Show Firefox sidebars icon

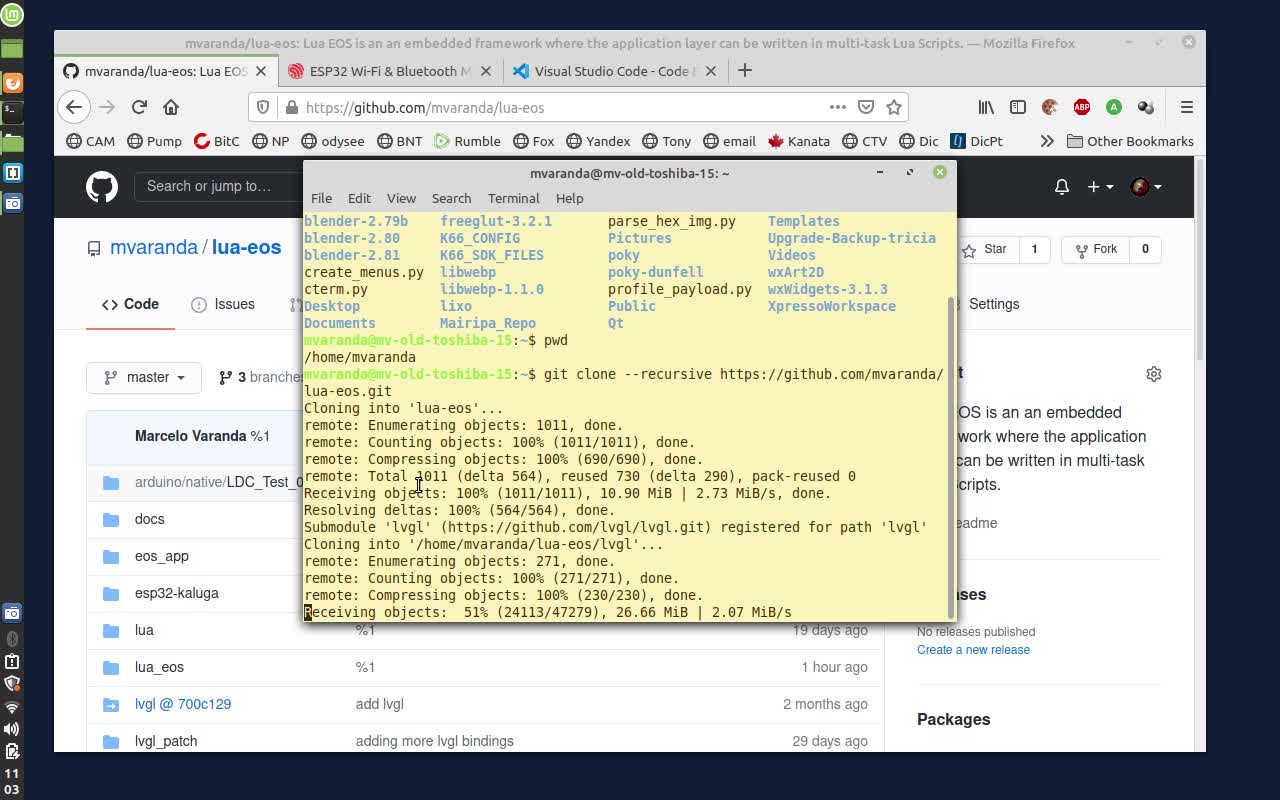[x=1018, y=107]
